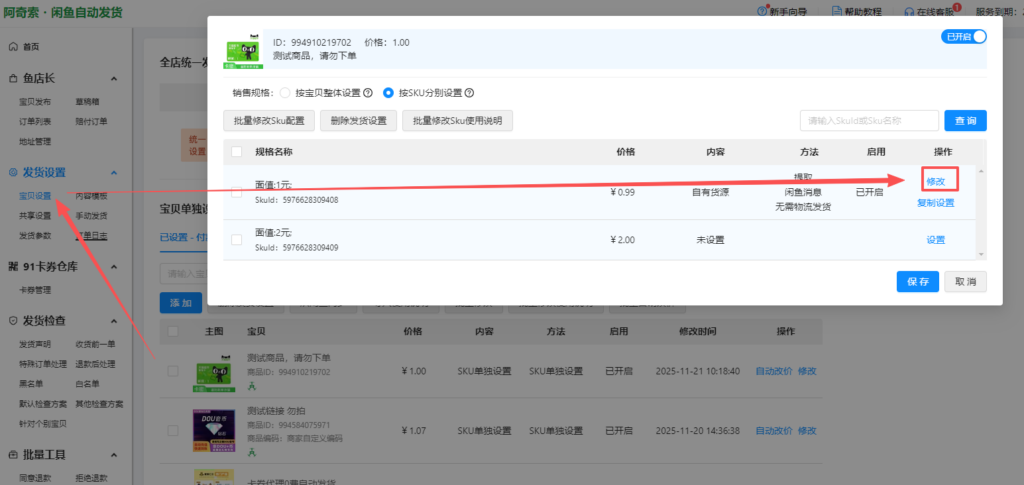The width and height of the screenshot is (1024, 485).
Task: Open 草稿箱 in the sidebar
Action: coord(88,102)
